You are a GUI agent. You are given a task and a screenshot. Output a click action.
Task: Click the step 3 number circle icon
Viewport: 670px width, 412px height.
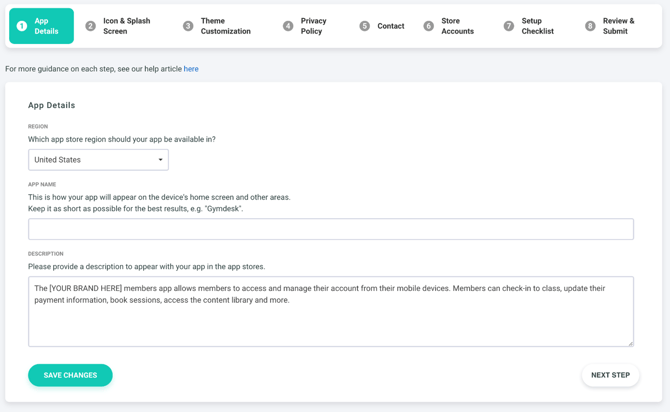pos(188,26)
